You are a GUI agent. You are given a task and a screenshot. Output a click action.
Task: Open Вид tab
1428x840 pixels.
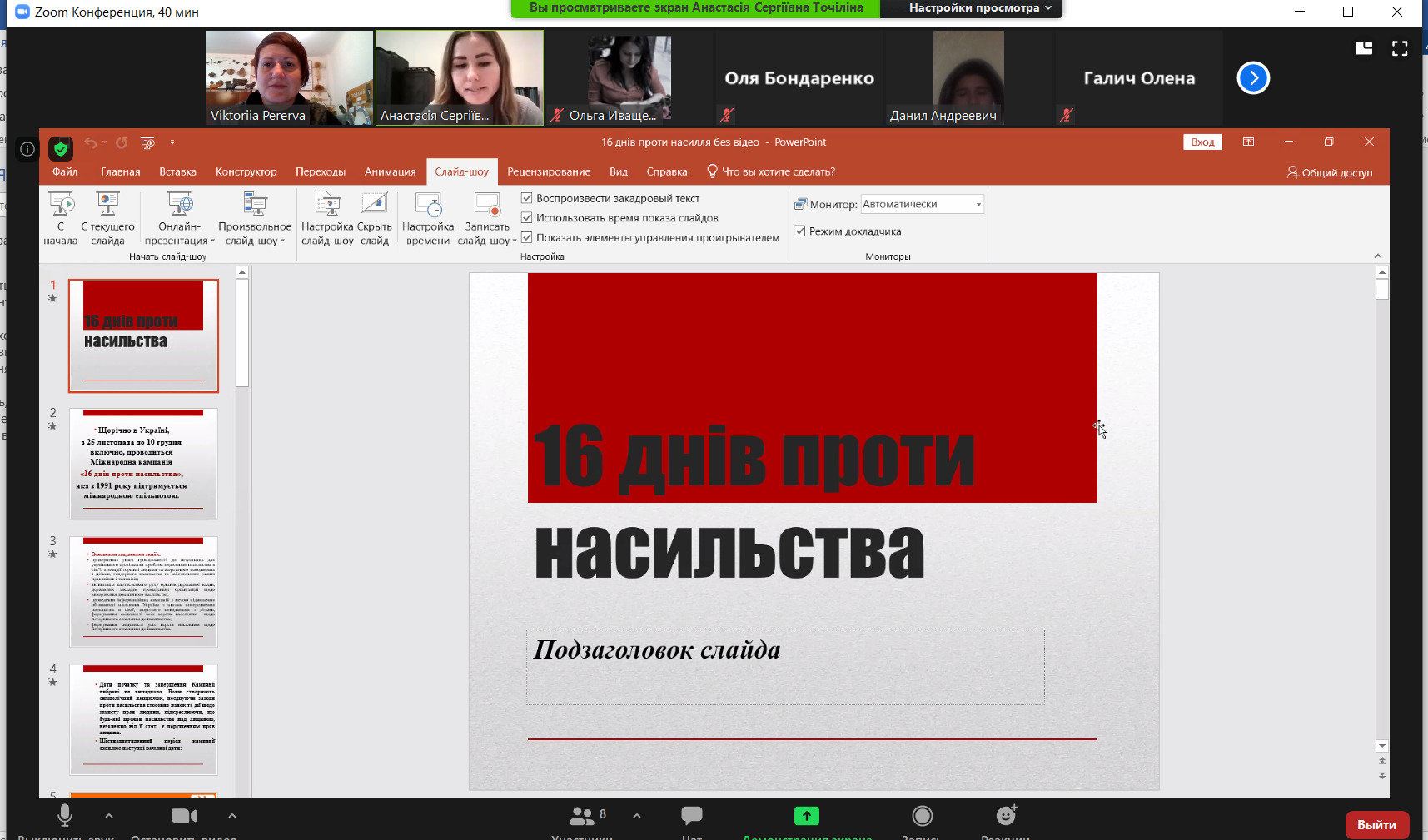tap(619, 172)
